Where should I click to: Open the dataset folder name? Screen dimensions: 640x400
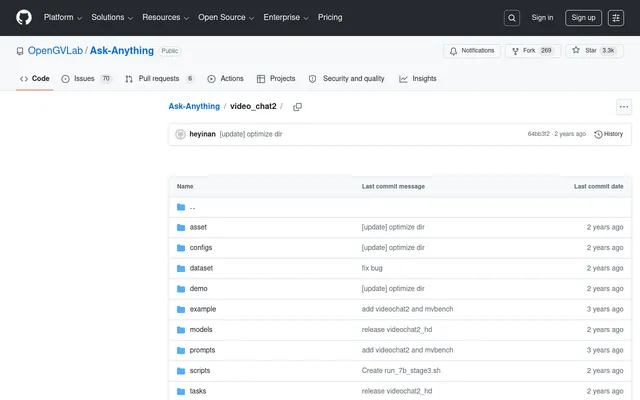point(201,268)
